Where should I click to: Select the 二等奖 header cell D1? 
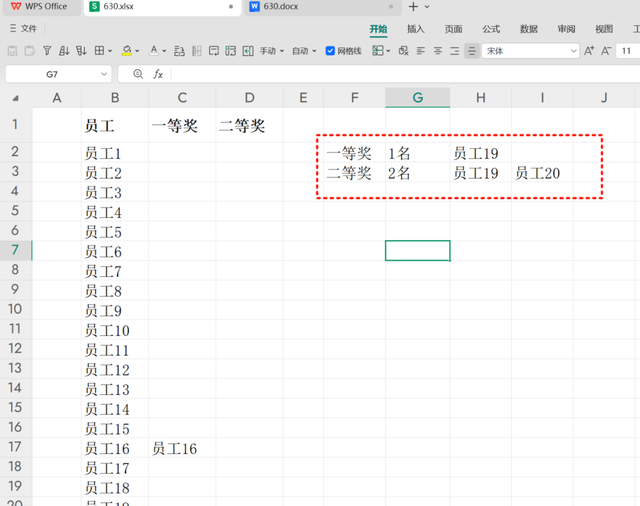click(x=249, y=125)
